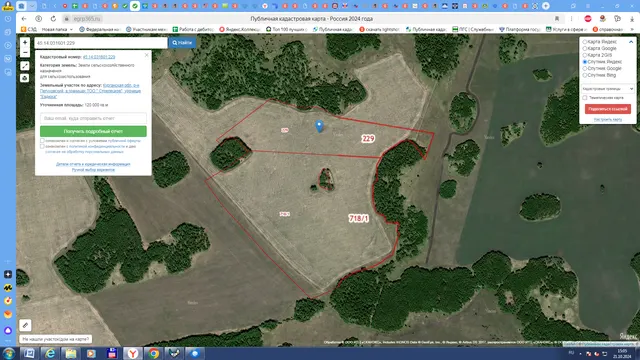Viewport: 640px width, 360px height.
Task: Click the Найти search button
Action: pyautogui.click(x=182, y=42)
